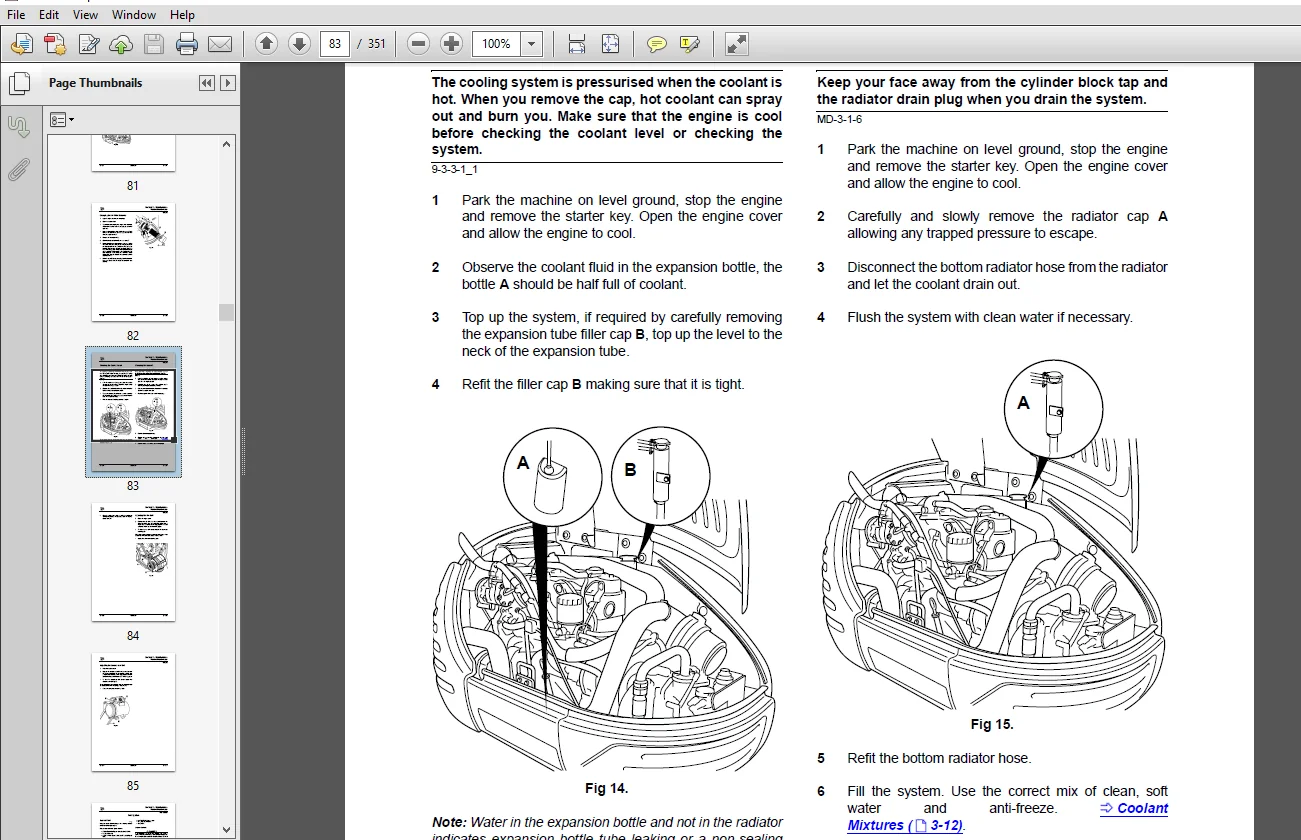Open the zoom level dropdown arrow
1301x840 pixels.
(531, 44)
